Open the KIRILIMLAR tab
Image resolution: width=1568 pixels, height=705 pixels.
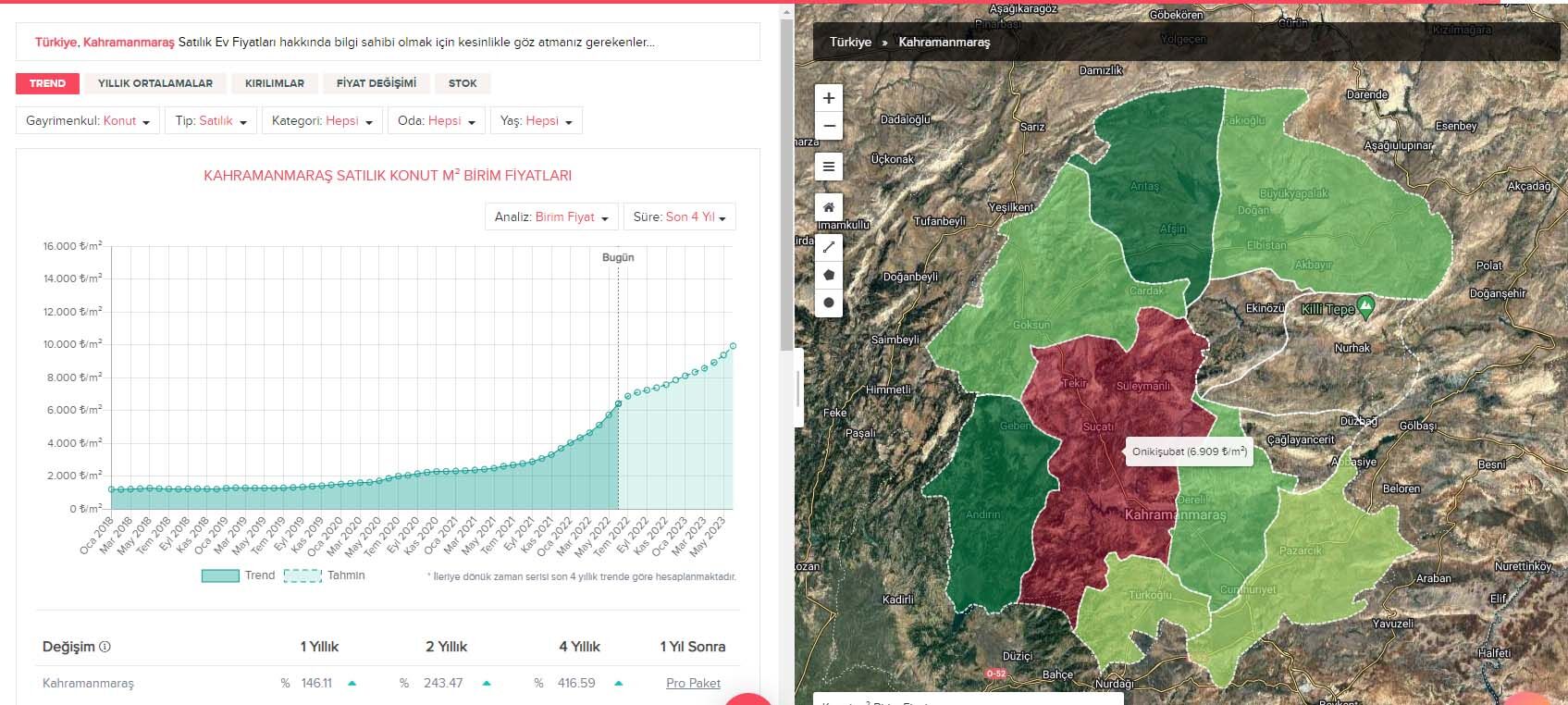coord(275,83)
